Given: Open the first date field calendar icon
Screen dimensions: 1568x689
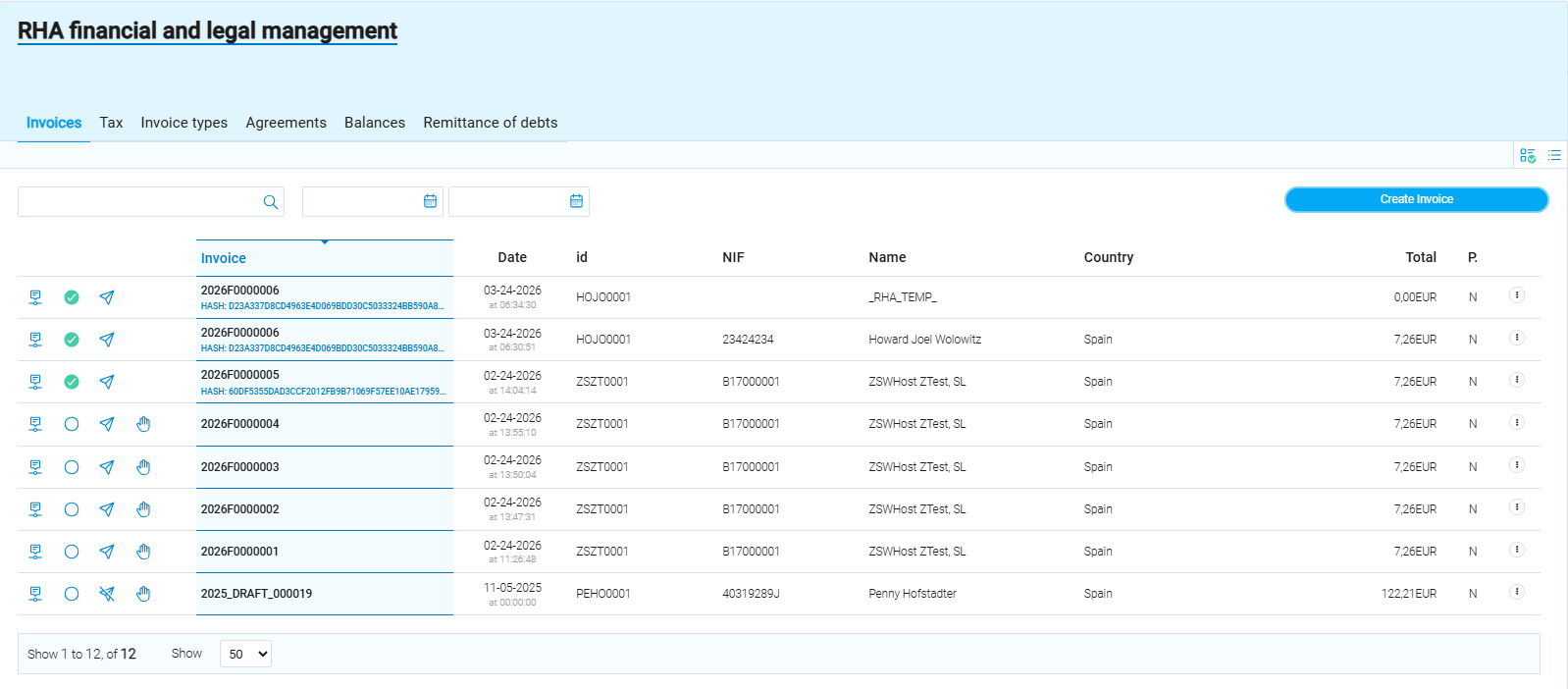Looking at the screenshot, I should click(x=430, y=201).
